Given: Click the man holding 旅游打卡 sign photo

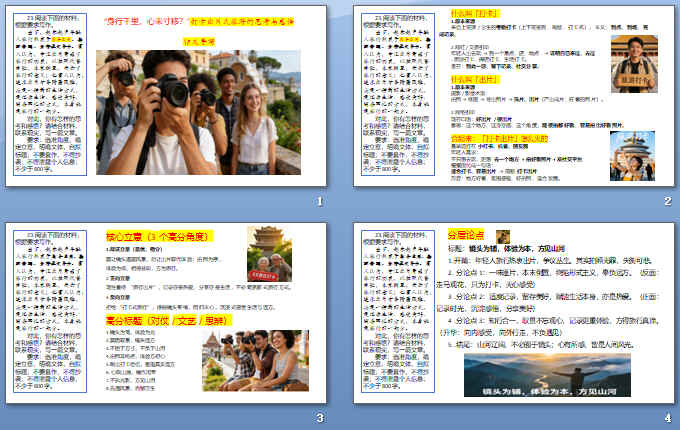Looking at the screenshot, I should pyautogui.click(x=632, y=64).
